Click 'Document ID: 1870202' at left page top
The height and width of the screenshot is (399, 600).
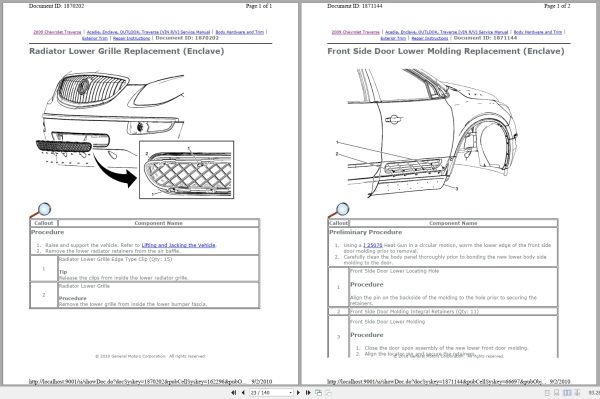(57, 6)
